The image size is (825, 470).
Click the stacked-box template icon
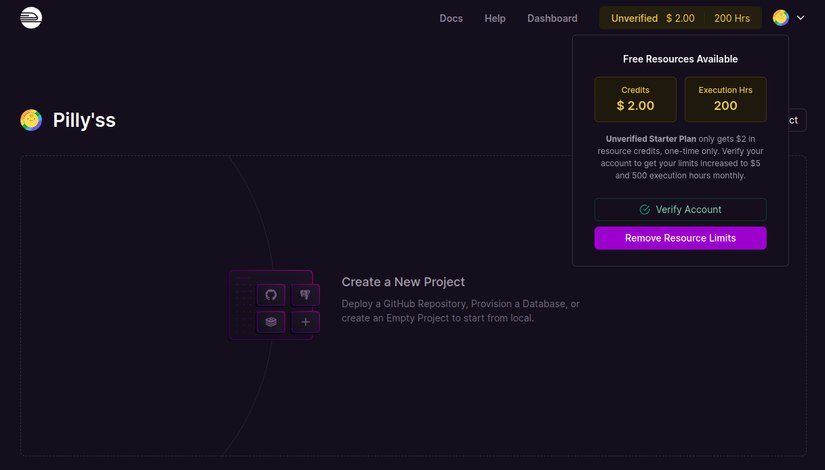point(271,322)
